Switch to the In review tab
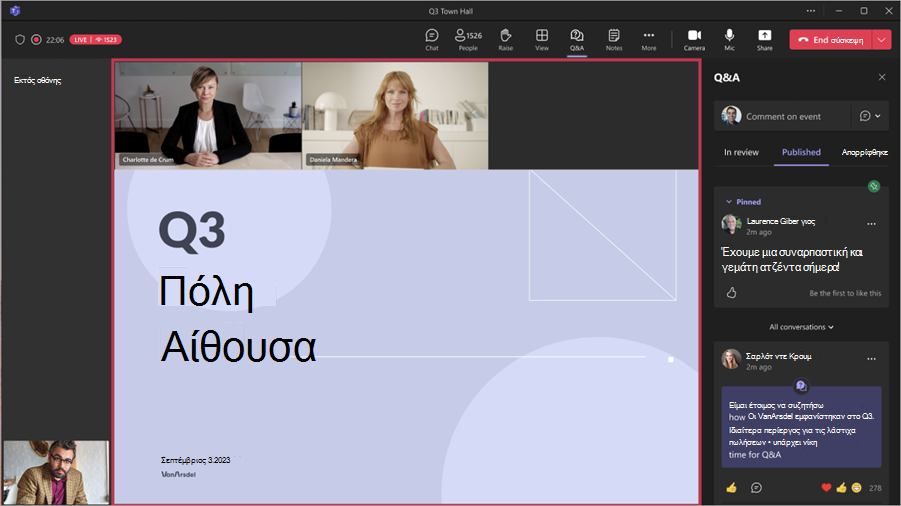 click(741, 152)
